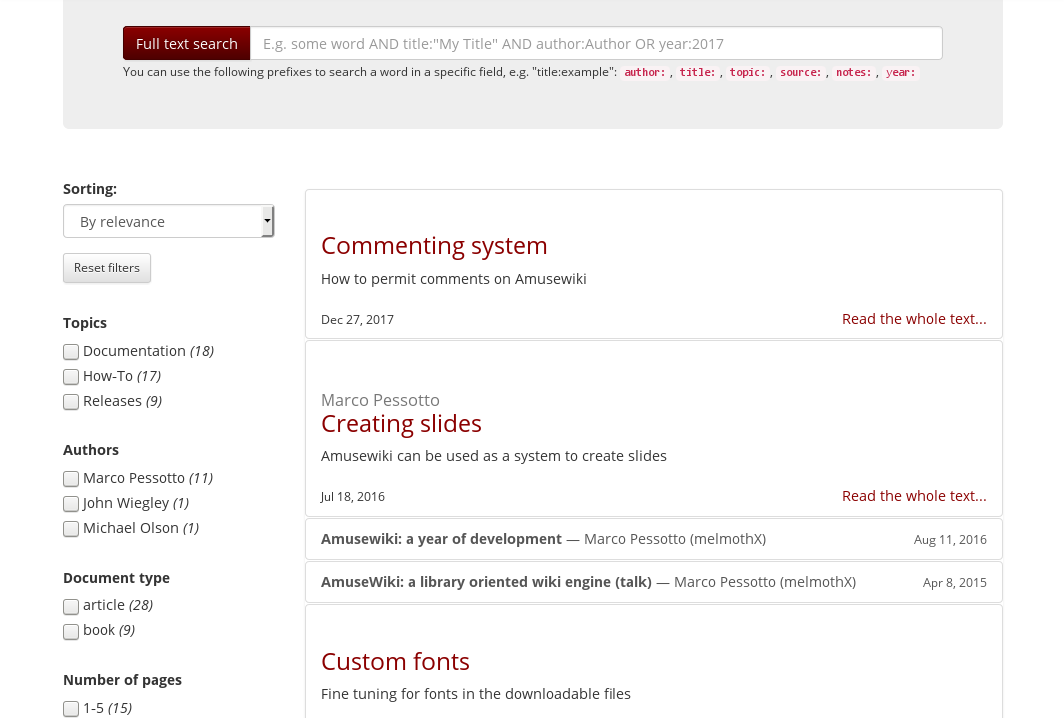1064x718 pixels.
Task: Click Read the whole text for Commenting system
Action: (914, 319)
